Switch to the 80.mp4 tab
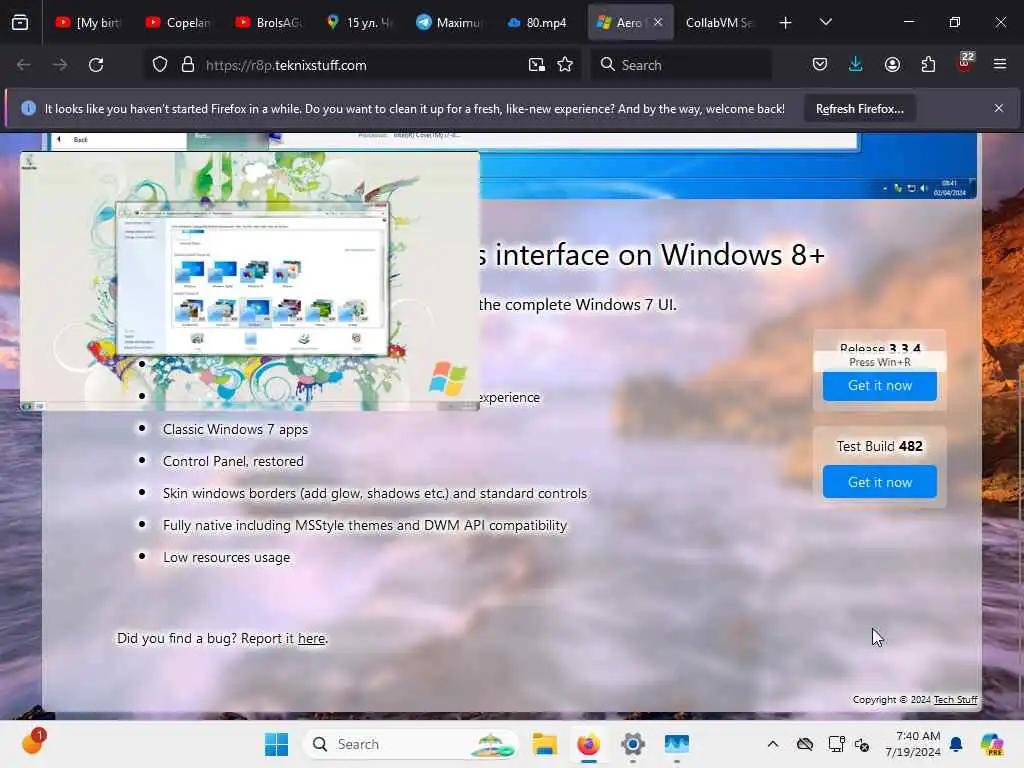The height and width of the screenshot is (768, 1024). 538,22
